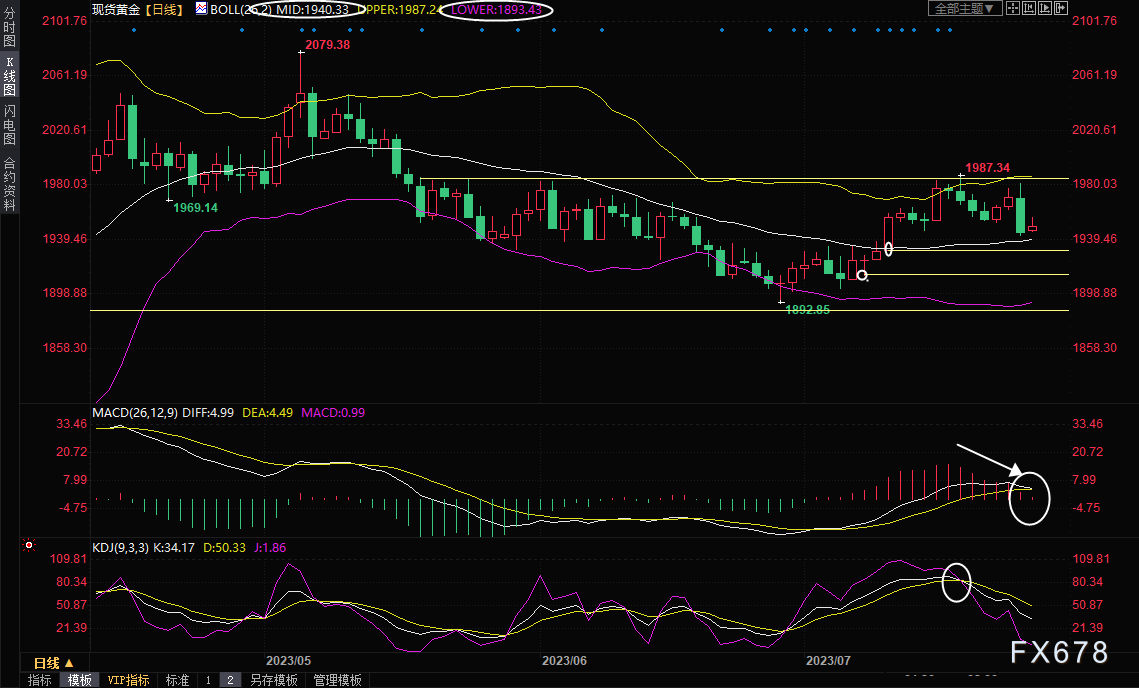Click the DIFF:4.99 value
1139x688 pixels.
208,413
